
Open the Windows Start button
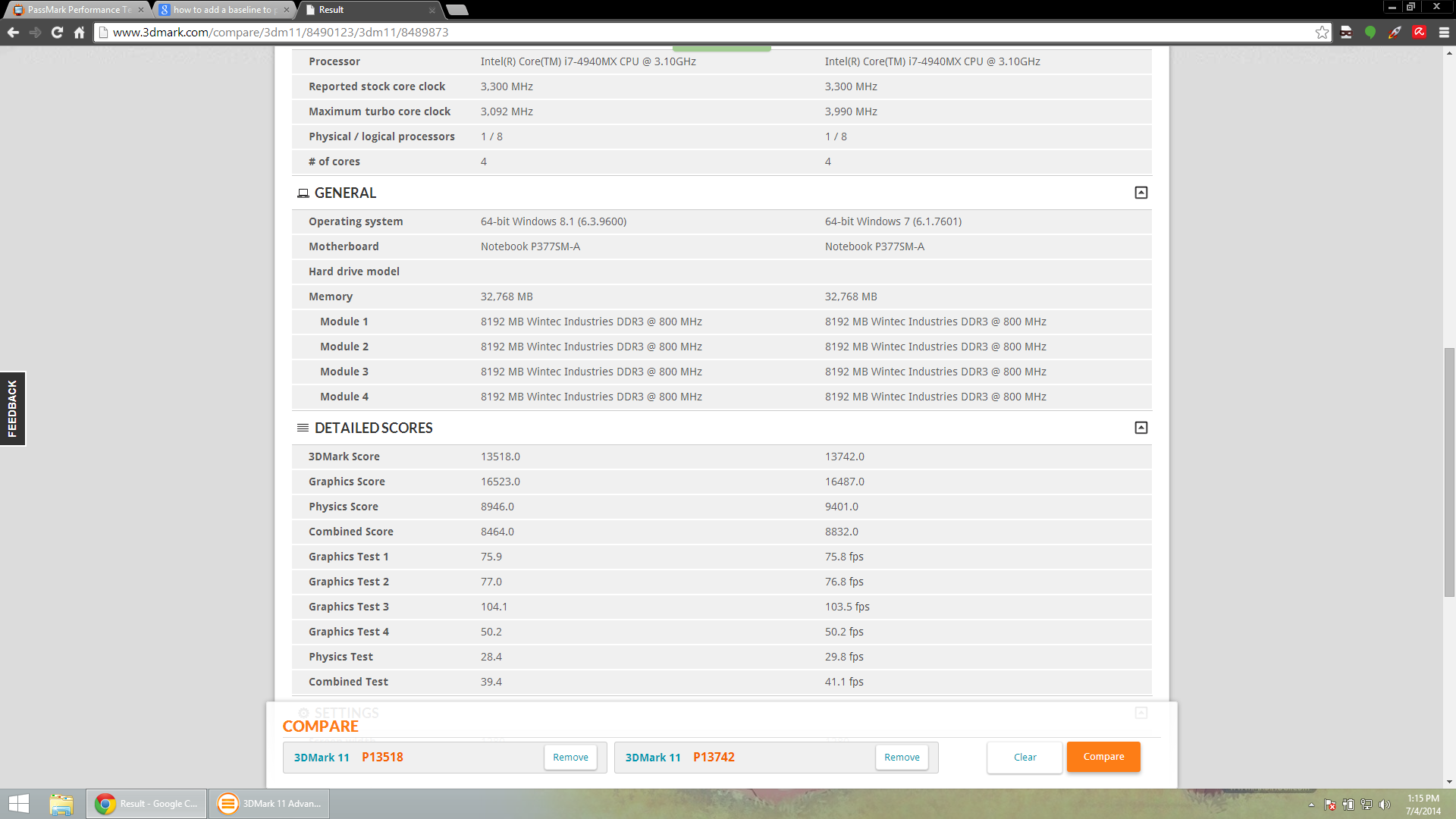(x=18, y=803)
